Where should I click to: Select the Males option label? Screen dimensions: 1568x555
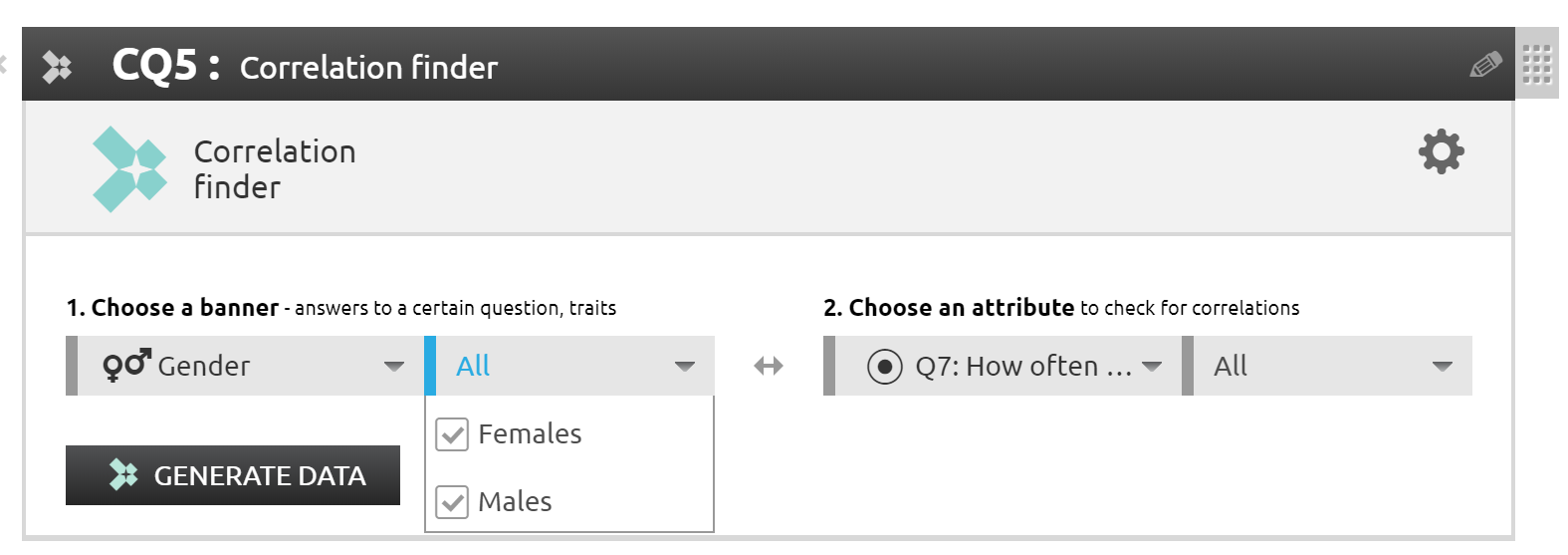click(515, 501)
